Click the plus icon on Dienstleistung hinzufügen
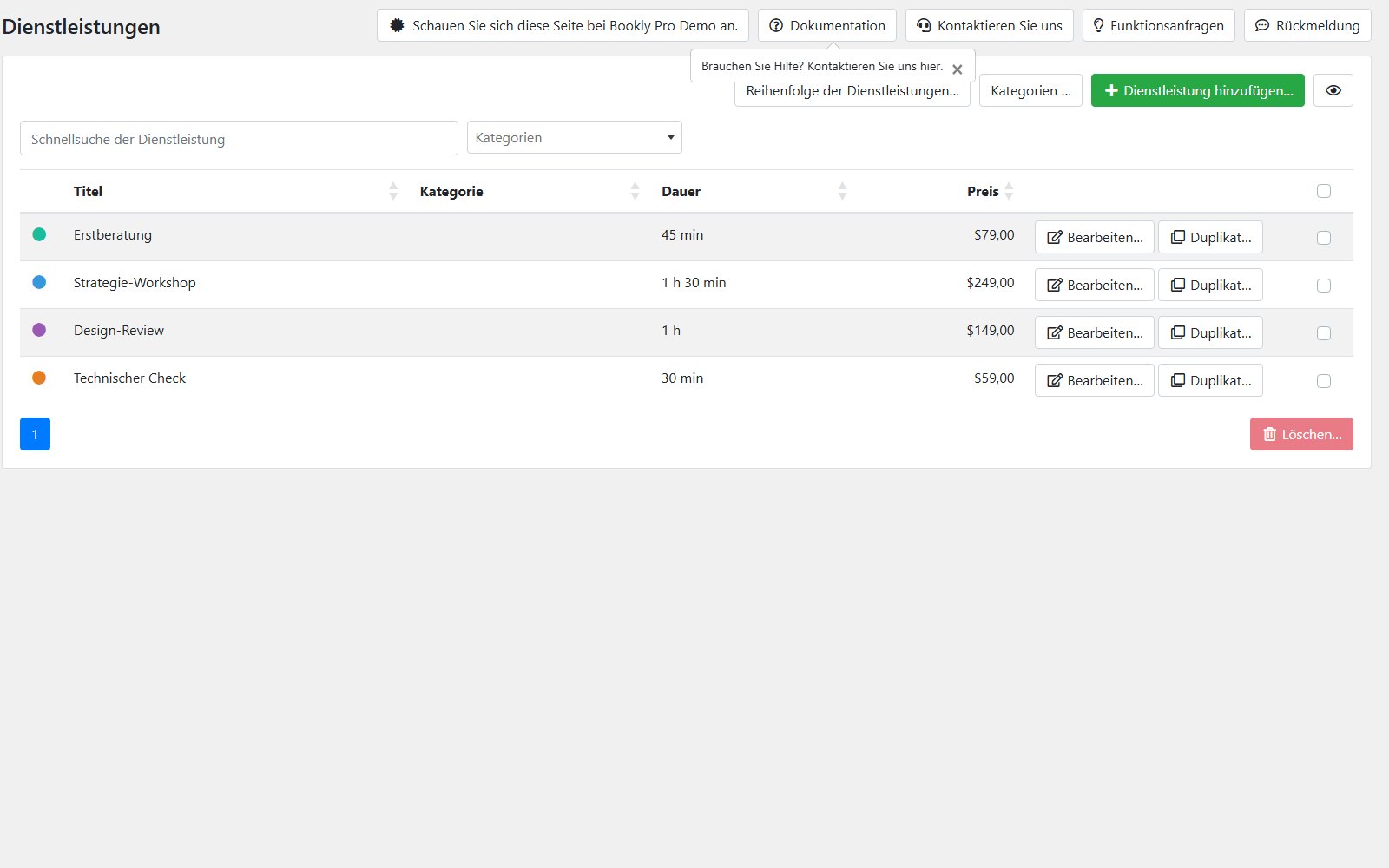1389x868 pixels. tap(1110, 90)
